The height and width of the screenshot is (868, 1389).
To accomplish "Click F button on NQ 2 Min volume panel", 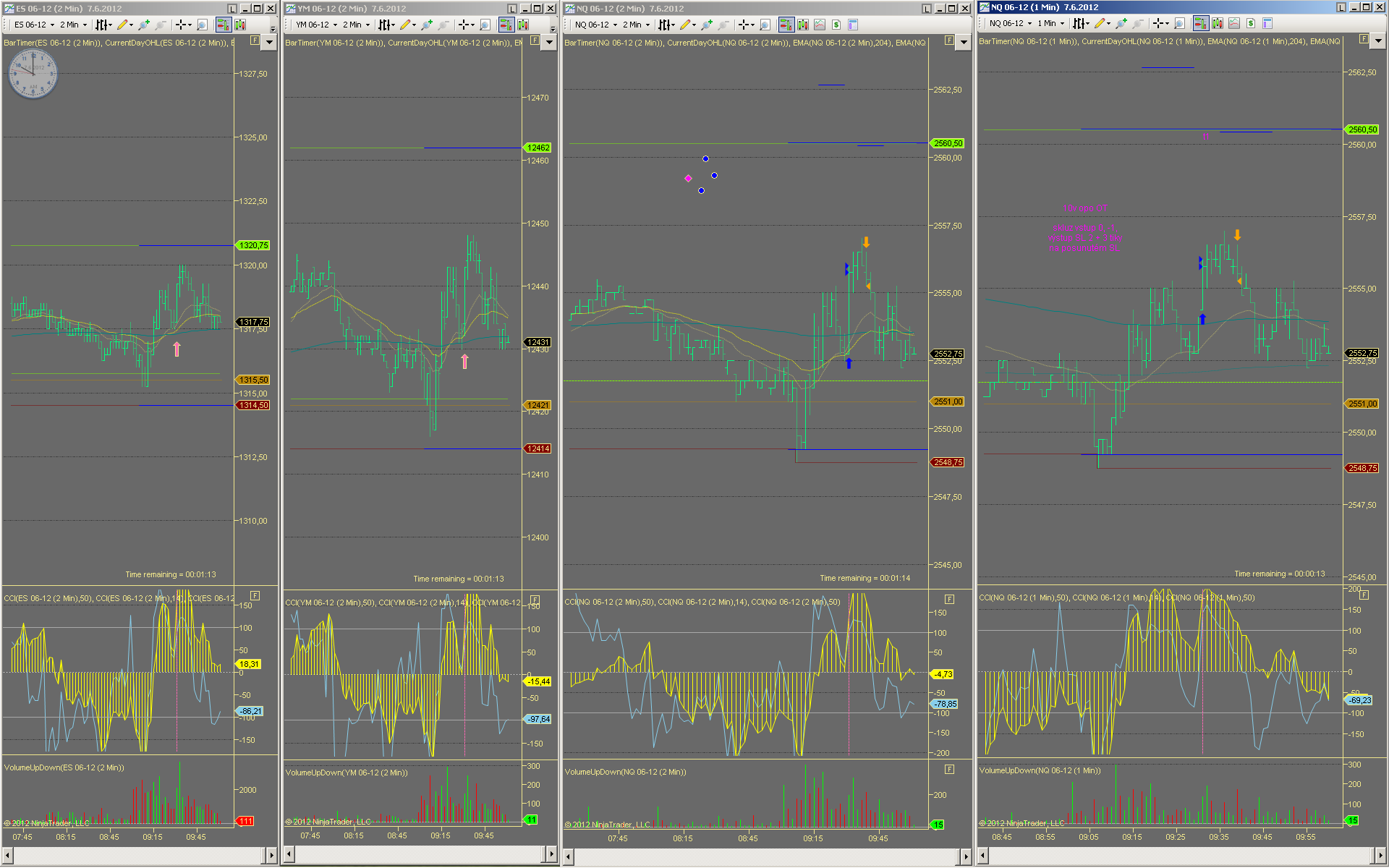I will click(949, 770).
